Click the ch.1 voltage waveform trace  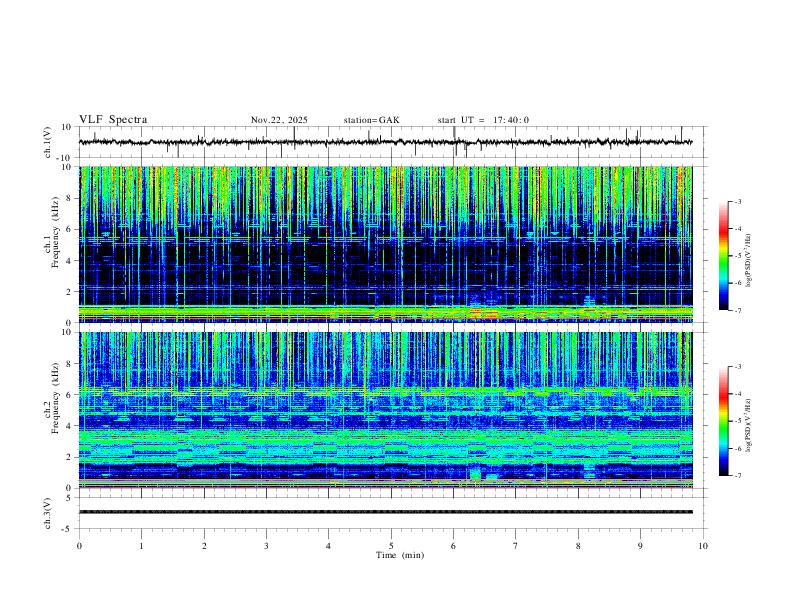385,142
